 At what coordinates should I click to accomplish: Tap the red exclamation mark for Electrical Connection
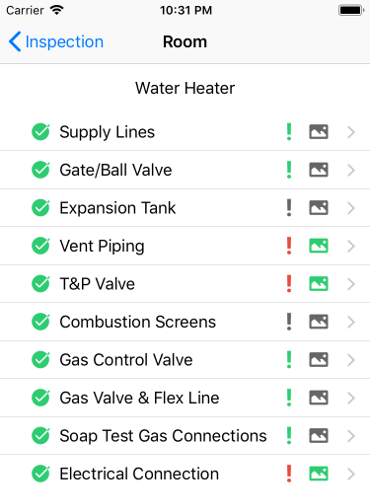pos(289,474)
